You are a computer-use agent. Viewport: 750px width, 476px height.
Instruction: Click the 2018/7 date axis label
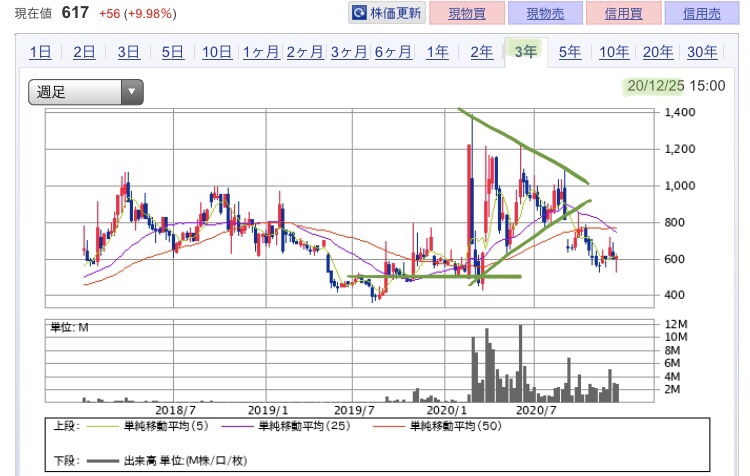(x=176, y=410)
